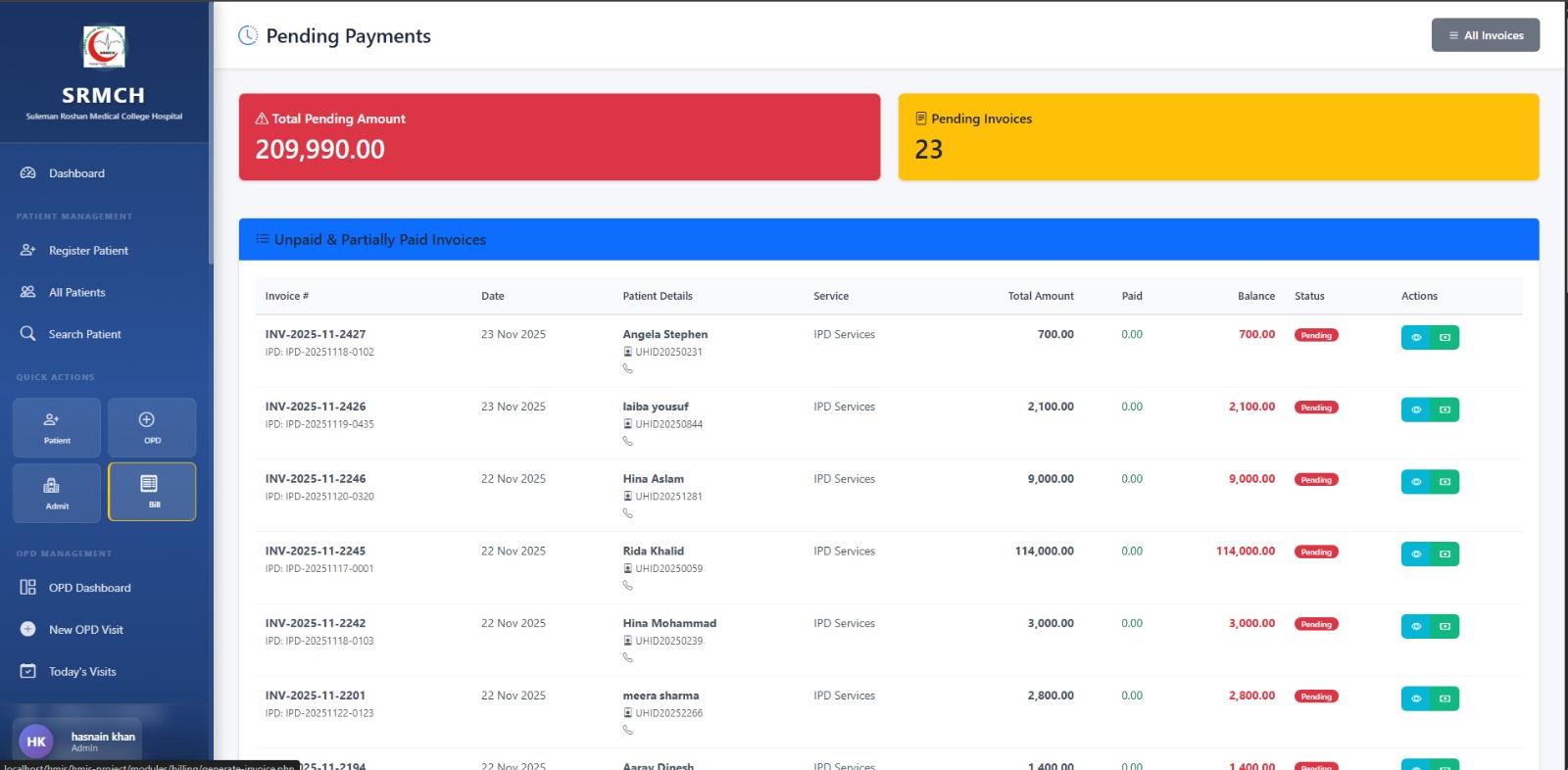View invoice INV-2025-11-2245 eye icon
The height and width of the screenshot is (770, 1568).
click(1416, 554)
